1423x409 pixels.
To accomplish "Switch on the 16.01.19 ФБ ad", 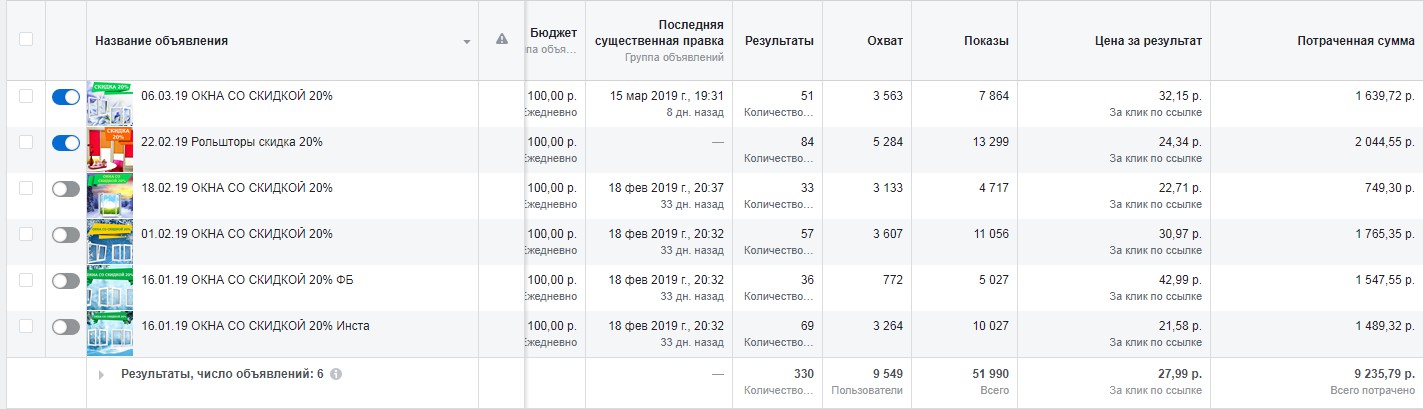I will click(66, 281).
